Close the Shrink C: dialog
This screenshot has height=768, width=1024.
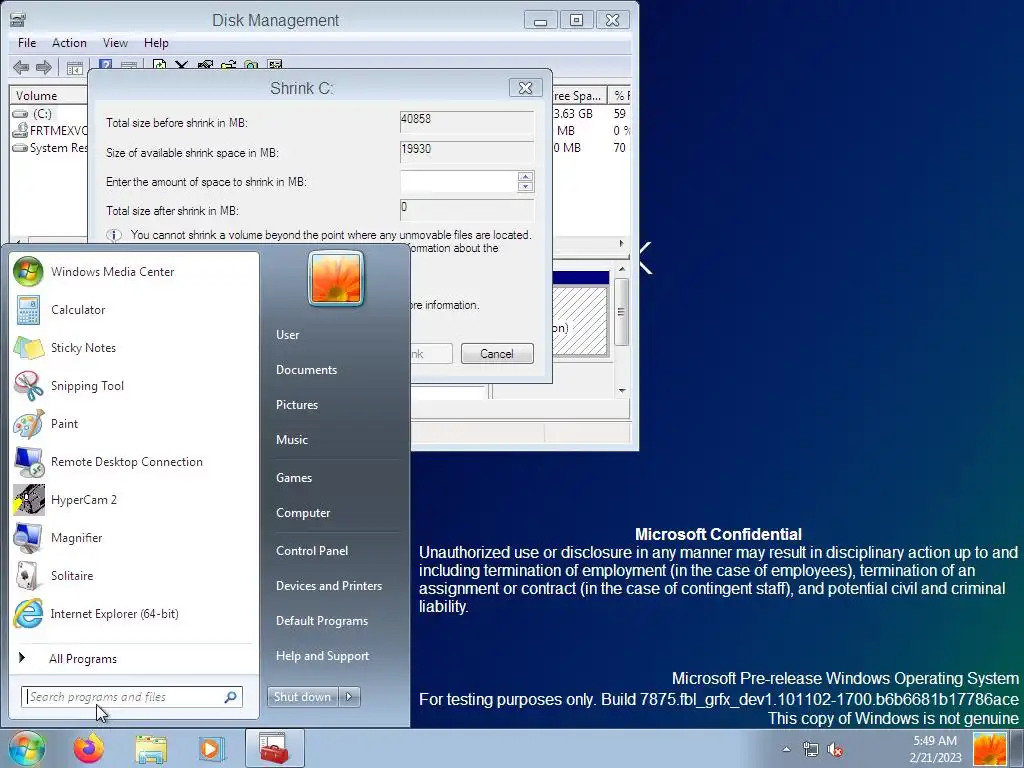tap(526, 88)
